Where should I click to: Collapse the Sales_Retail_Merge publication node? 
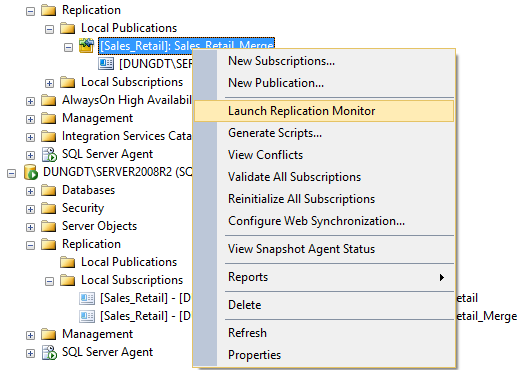tap(68, 47)
